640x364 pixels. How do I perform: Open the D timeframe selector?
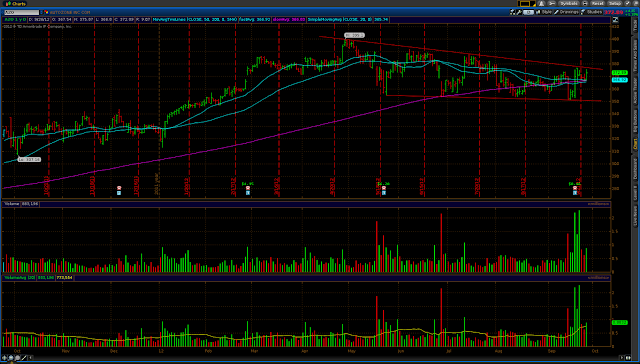tap(528, 12)
